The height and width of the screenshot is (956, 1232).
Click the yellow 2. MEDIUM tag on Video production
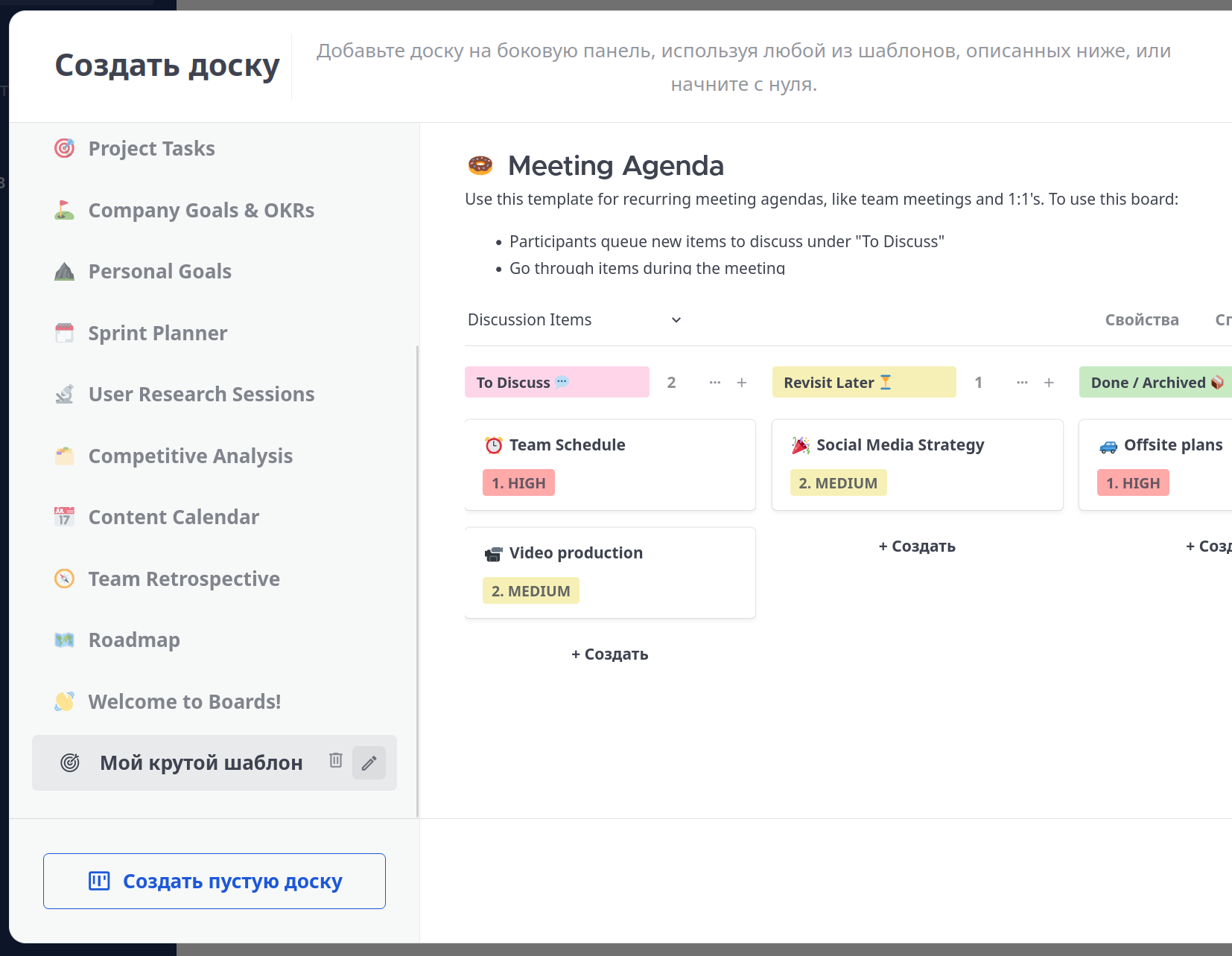point(530,591)
